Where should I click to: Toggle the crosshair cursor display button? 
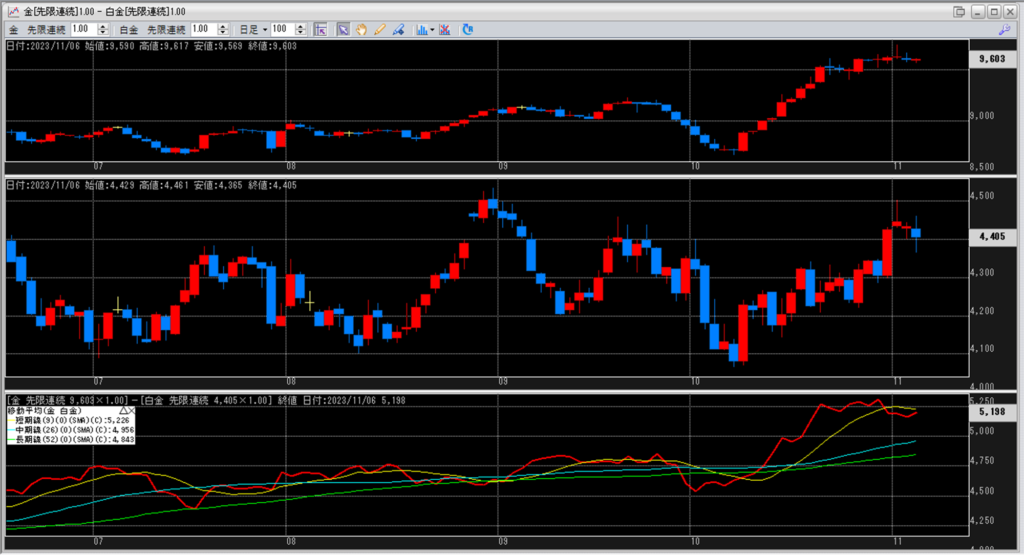coord(319,30)
